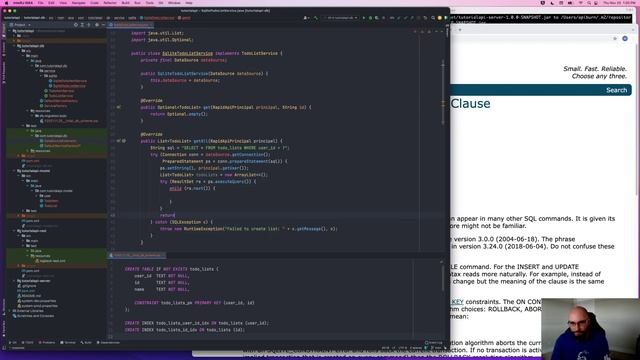
Task: Click the editor vertical scrollbar
Action: 443,93
